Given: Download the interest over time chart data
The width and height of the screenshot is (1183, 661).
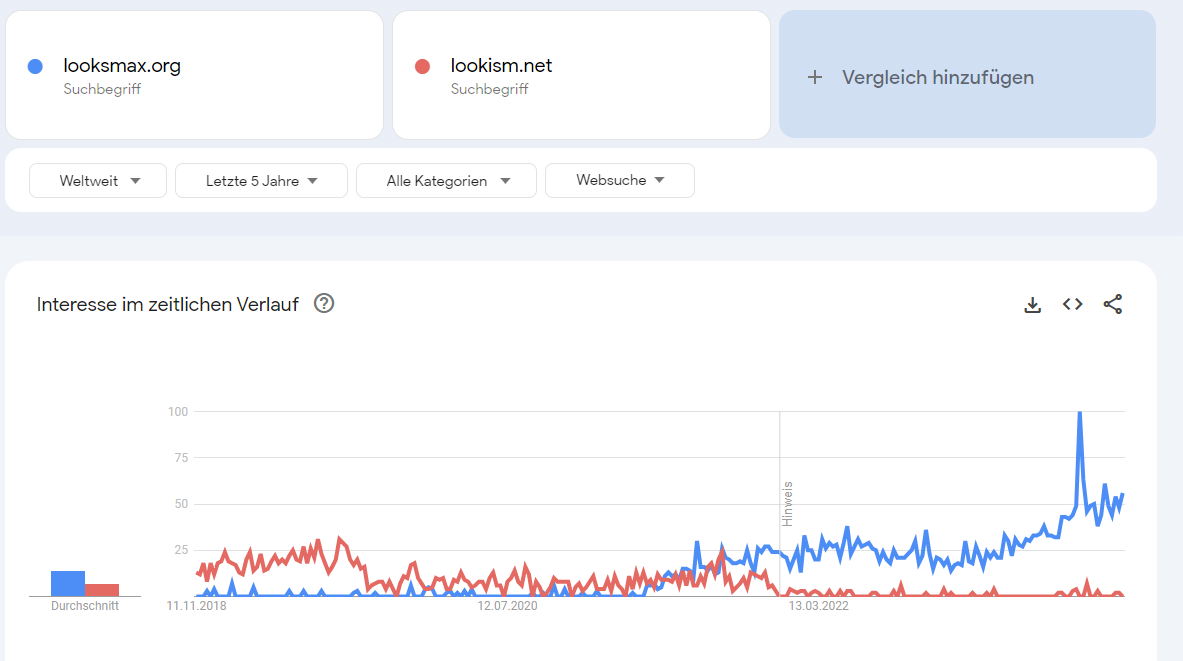Looking at the screenshot, I should tap(1032, 305).
